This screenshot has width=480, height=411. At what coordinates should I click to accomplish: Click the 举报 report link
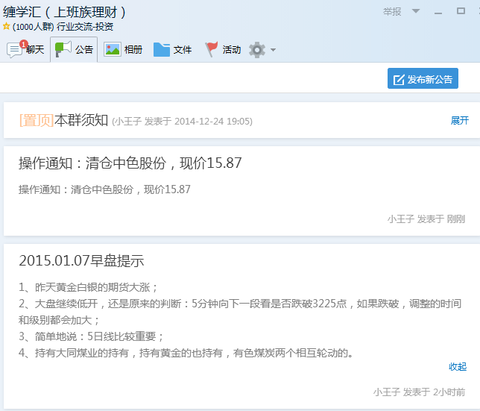392,12
